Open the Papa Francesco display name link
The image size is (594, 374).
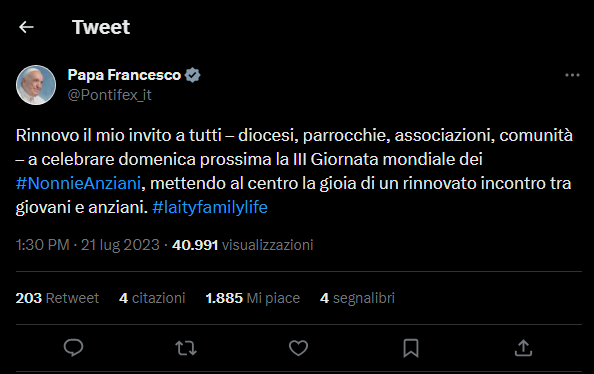124,75
